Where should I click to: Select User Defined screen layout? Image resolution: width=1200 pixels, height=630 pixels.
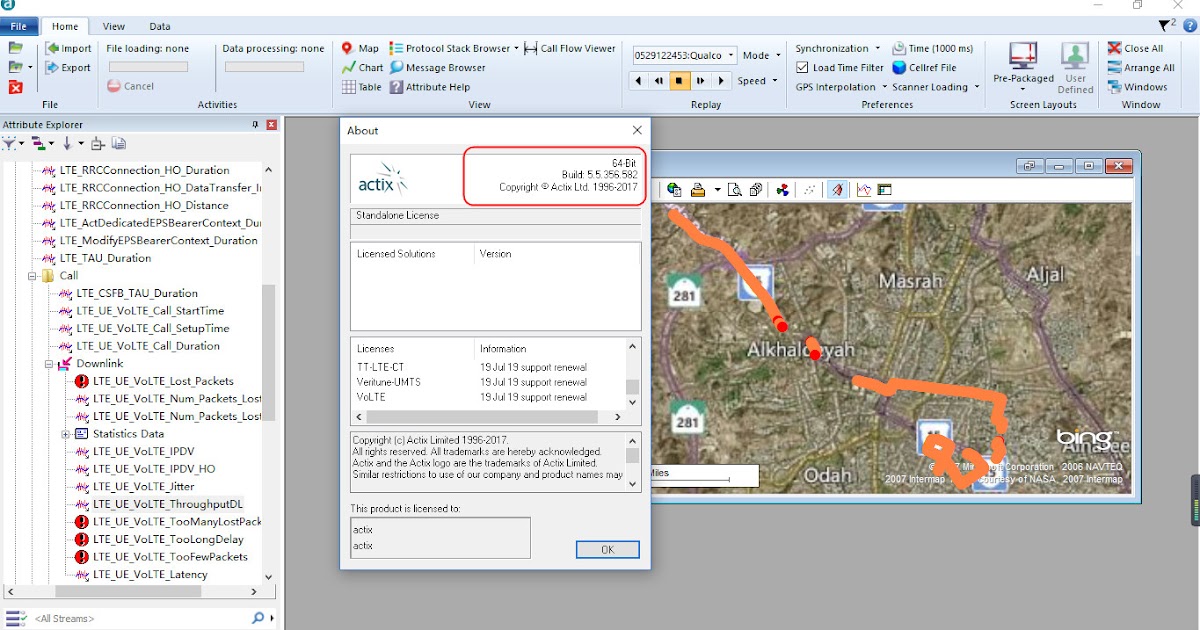[x=1075, y=68]
